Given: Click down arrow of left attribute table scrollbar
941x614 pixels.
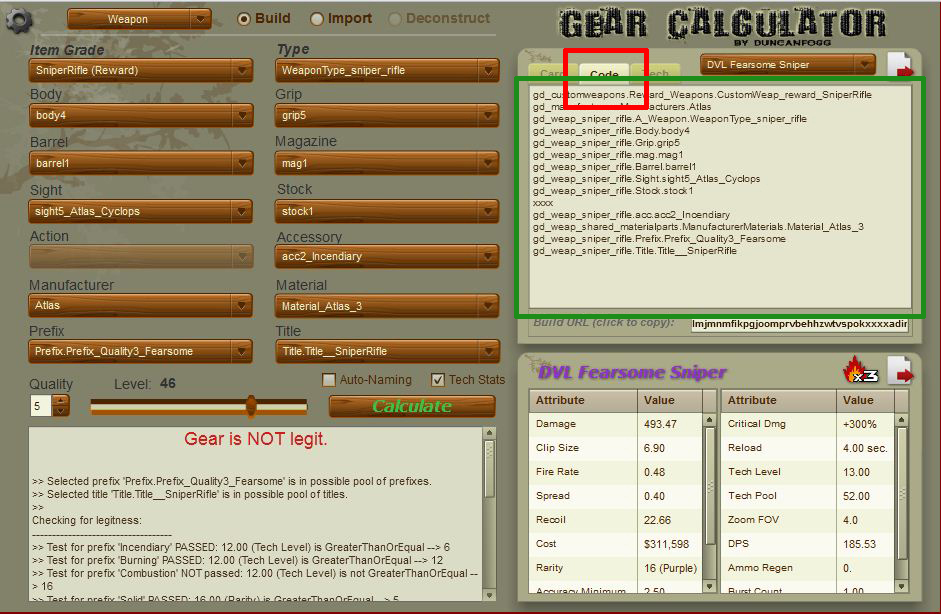Looking at the screenshot, I should (x=709, y=586).
